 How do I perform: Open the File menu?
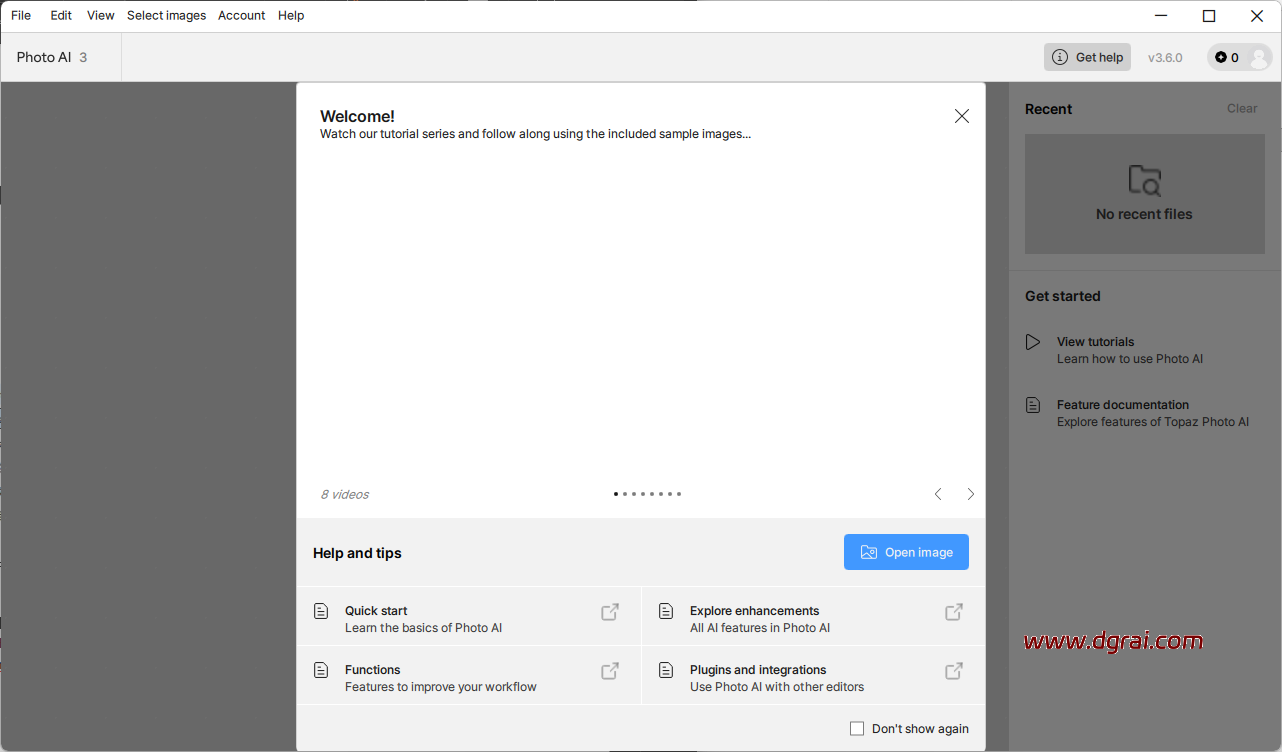coord(21,16)
